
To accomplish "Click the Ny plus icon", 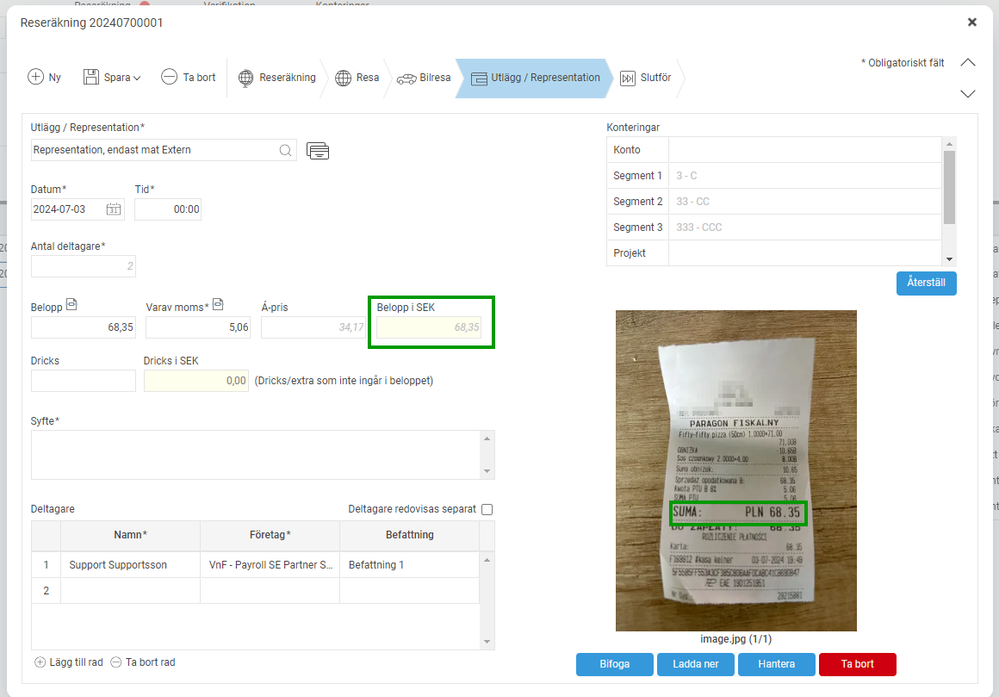I will [x=36, y=77].
